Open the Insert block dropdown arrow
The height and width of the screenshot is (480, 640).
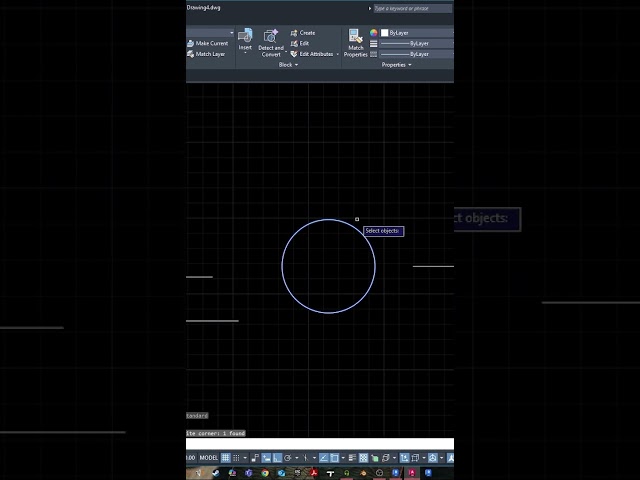[x=245, y=53]
